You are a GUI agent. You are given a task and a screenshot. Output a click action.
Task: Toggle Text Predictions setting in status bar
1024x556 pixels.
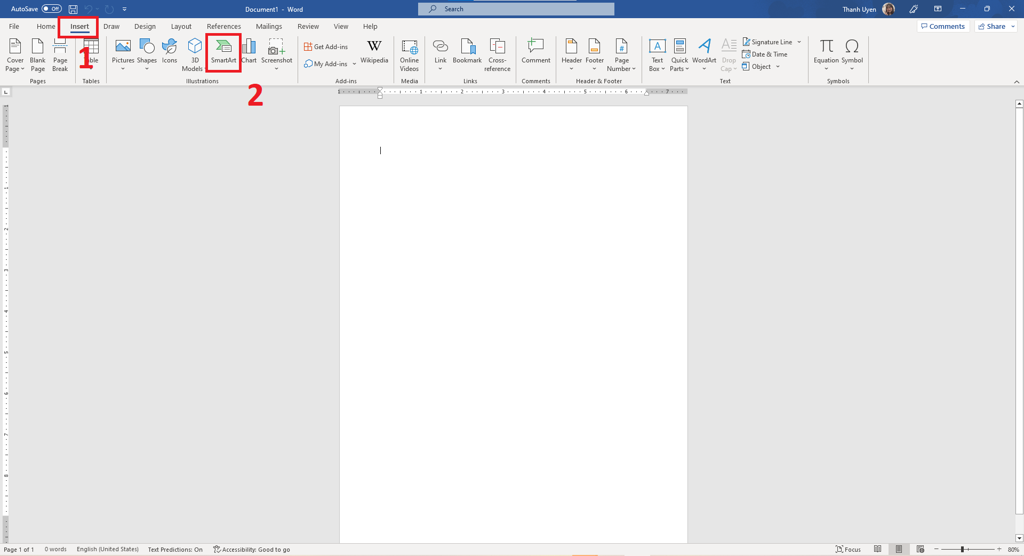175,549
